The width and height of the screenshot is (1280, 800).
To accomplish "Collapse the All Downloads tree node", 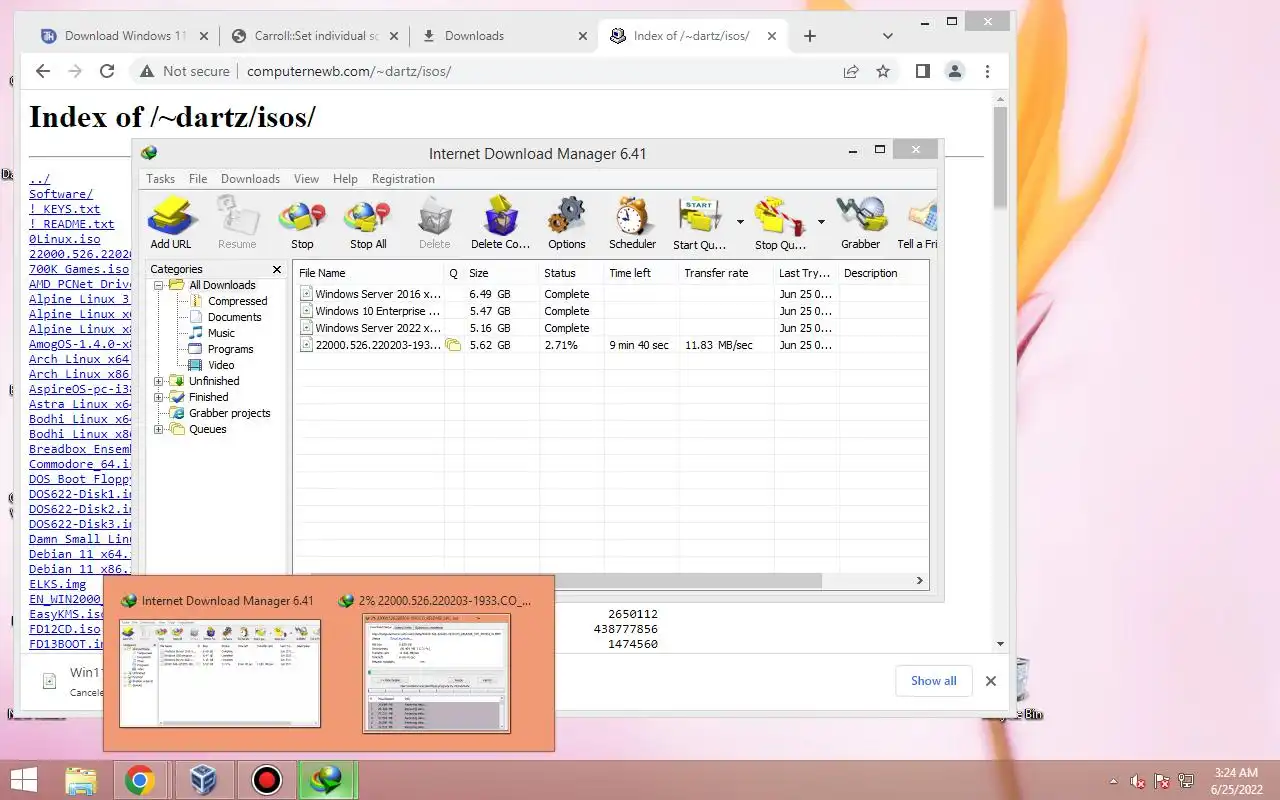I will [159, 285].
